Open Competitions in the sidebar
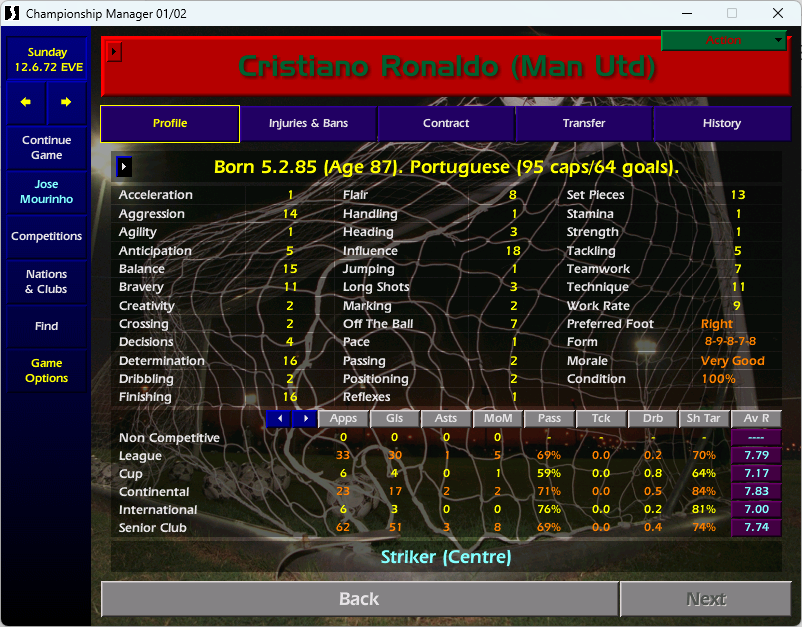The width and height of the screenshot is (802, 627). click(x=47, y=236)
